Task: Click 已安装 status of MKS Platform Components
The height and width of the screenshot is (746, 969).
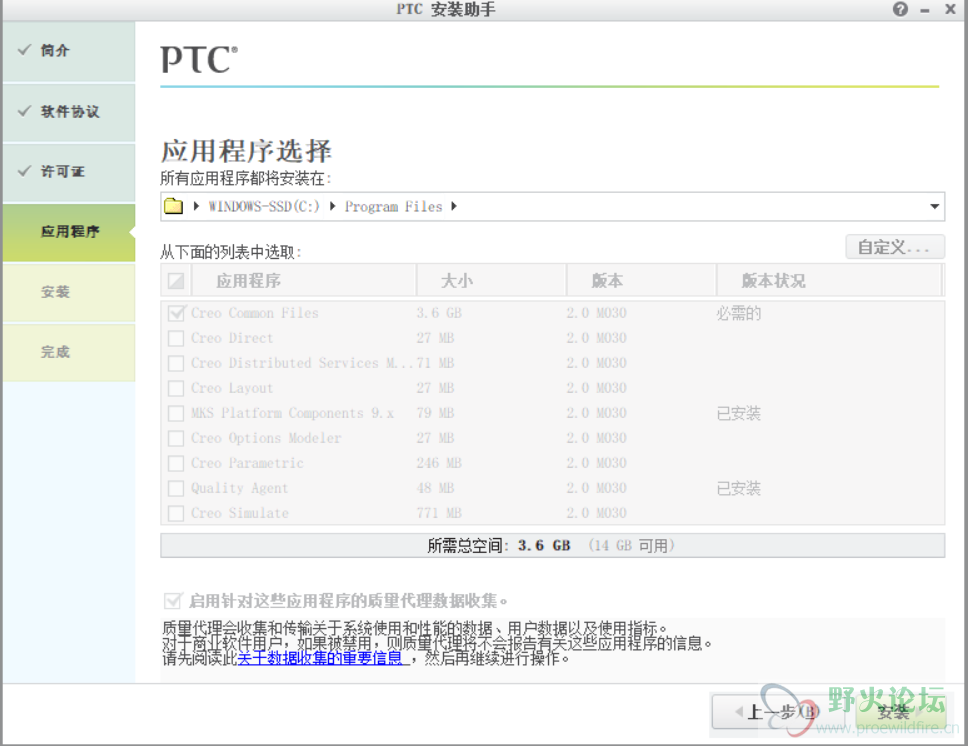Action: click(x=738, y=413)
